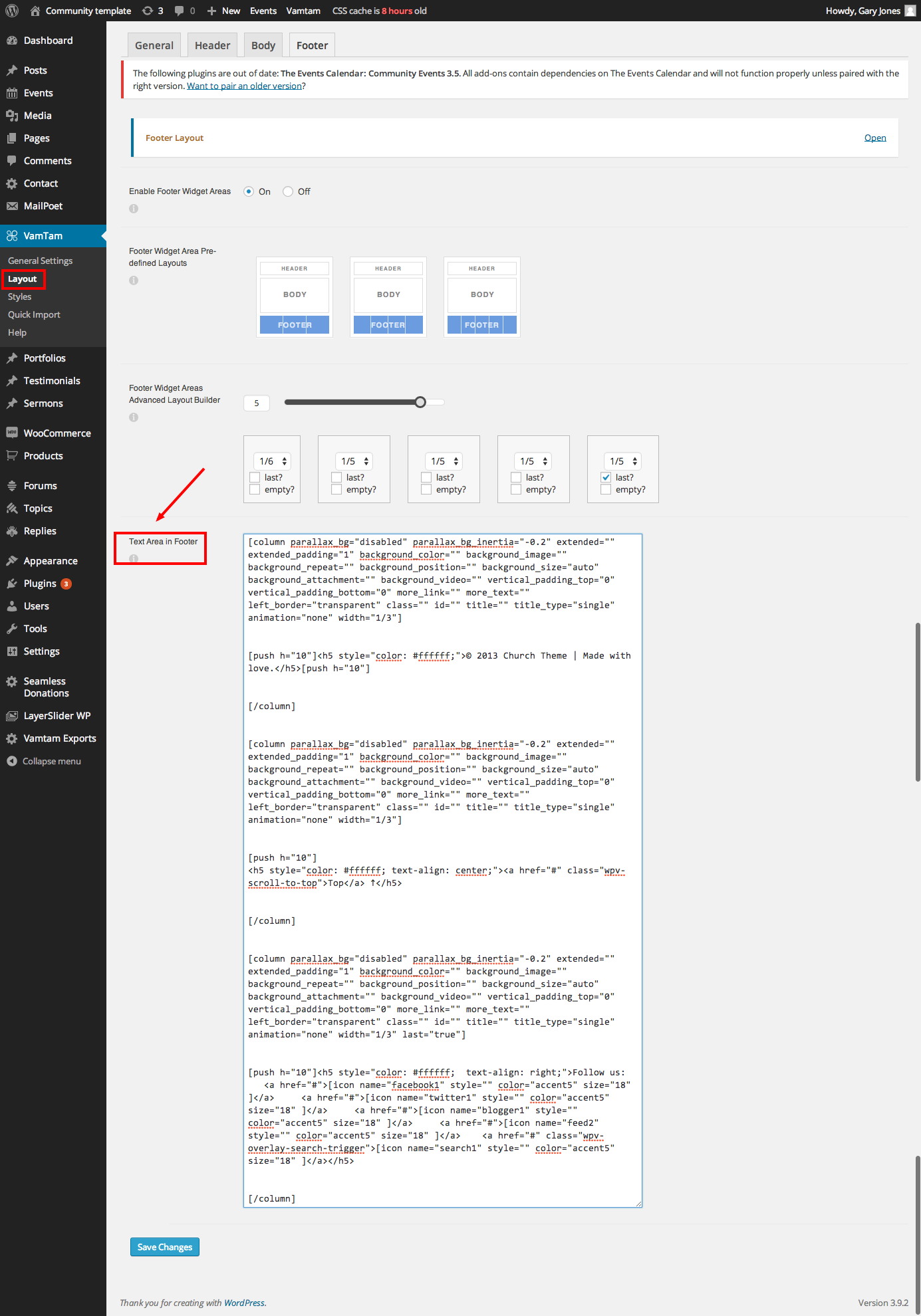921x1316 pixels.
Task: Switch to the Body tab
Action: coord(263,45)
